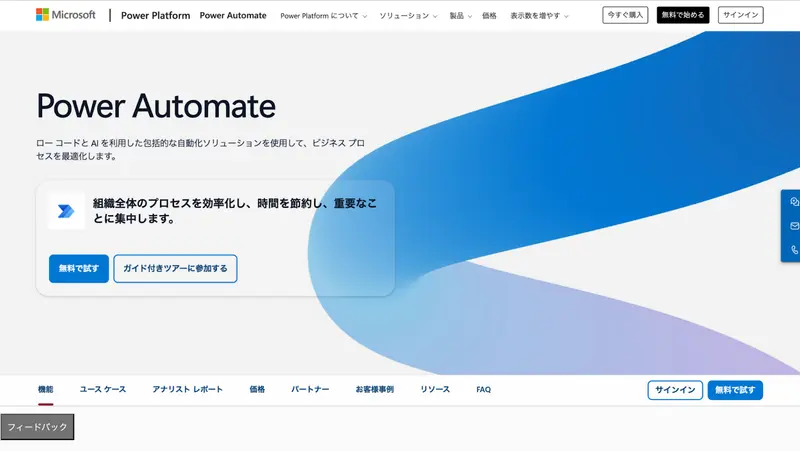The width and height of the screenshot is (800, 451).
Task: Select the リソース tab
Action: [x=435, y=389]
